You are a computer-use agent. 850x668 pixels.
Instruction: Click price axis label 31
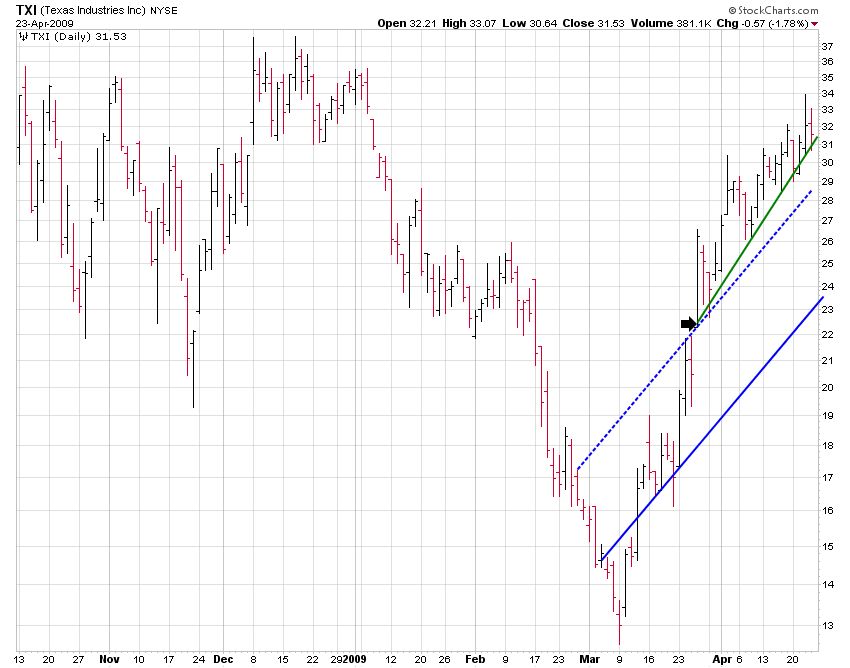pyautogui.click(x=827, y=145)
